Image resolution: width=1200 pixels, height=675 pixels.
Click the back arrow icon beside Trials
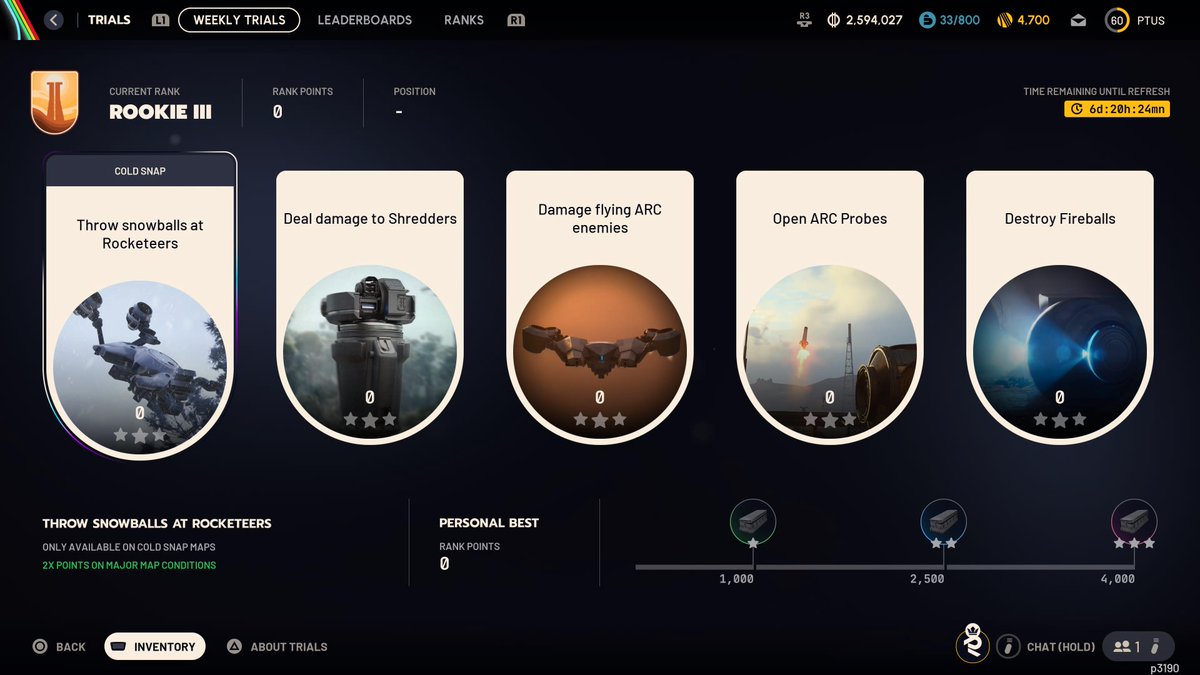coord(54,20)
